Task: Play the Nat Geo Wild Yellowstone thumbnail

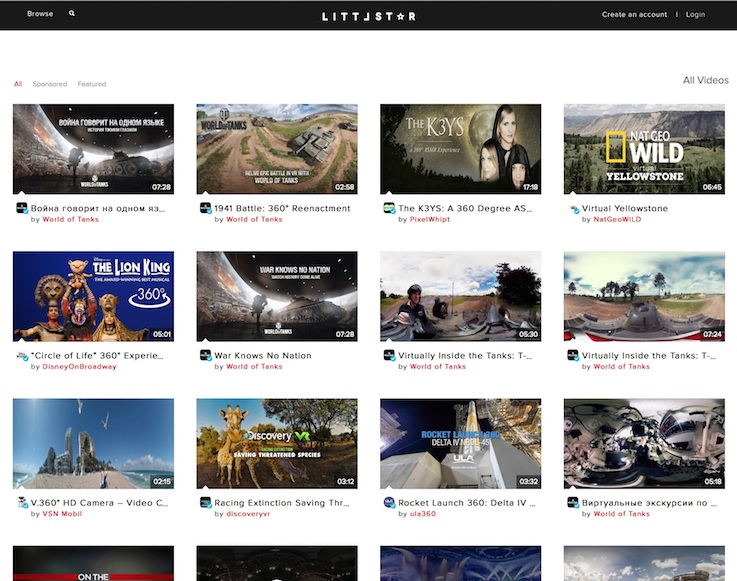Action: point(644,149)
